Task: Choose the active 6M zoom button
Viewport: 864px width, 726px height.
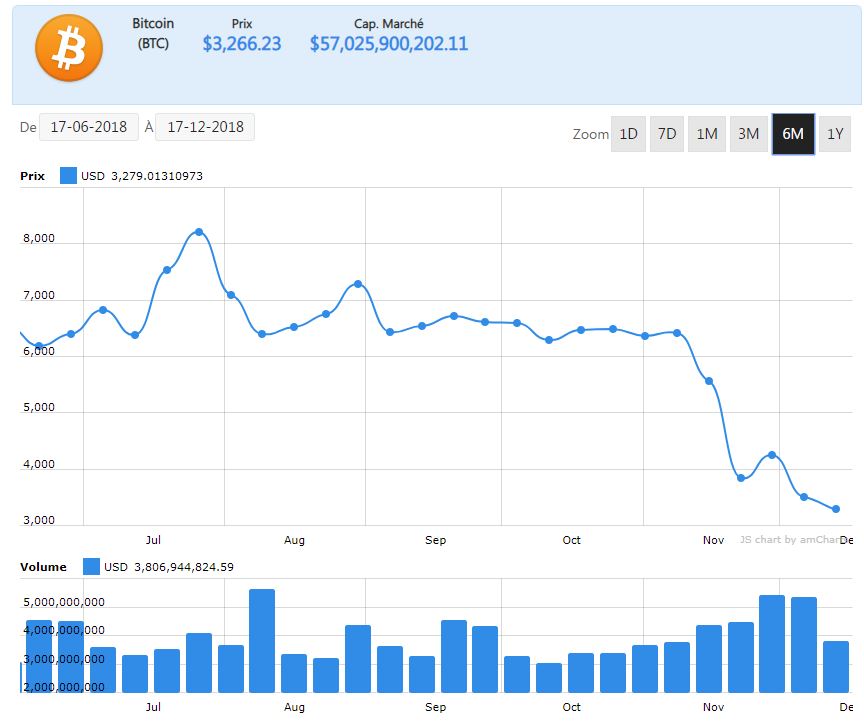Action: 793,134
